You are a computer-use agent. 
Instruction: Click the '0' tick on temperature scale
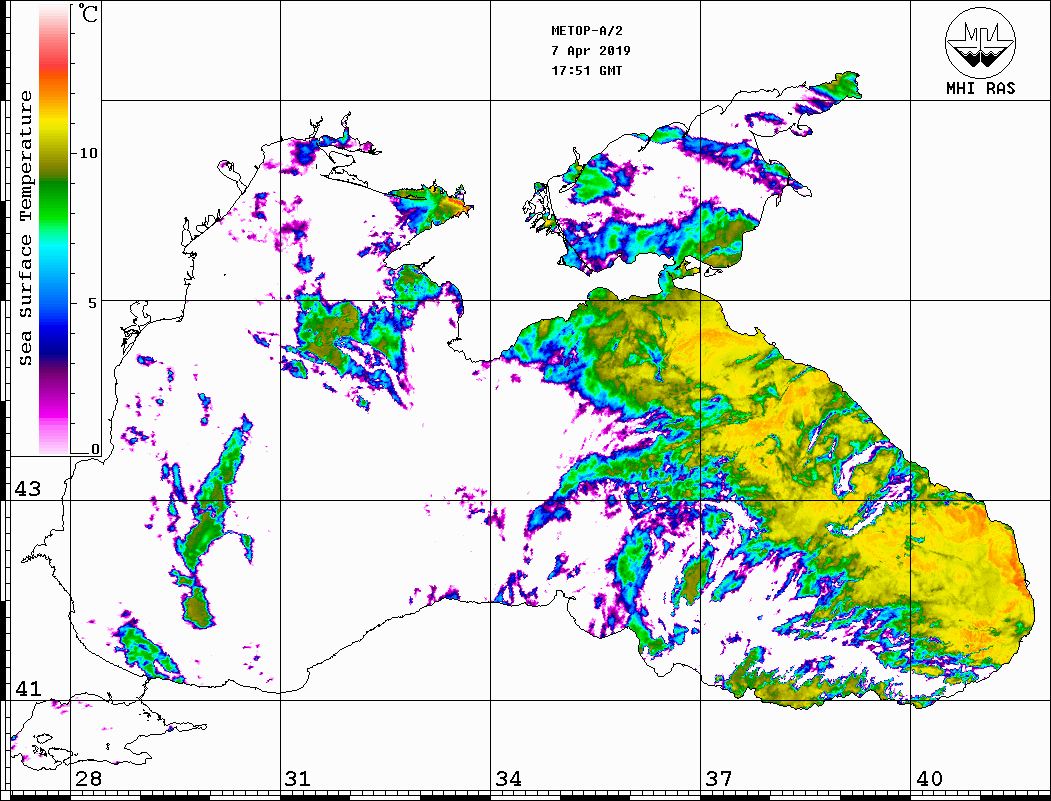coord(95,449)
